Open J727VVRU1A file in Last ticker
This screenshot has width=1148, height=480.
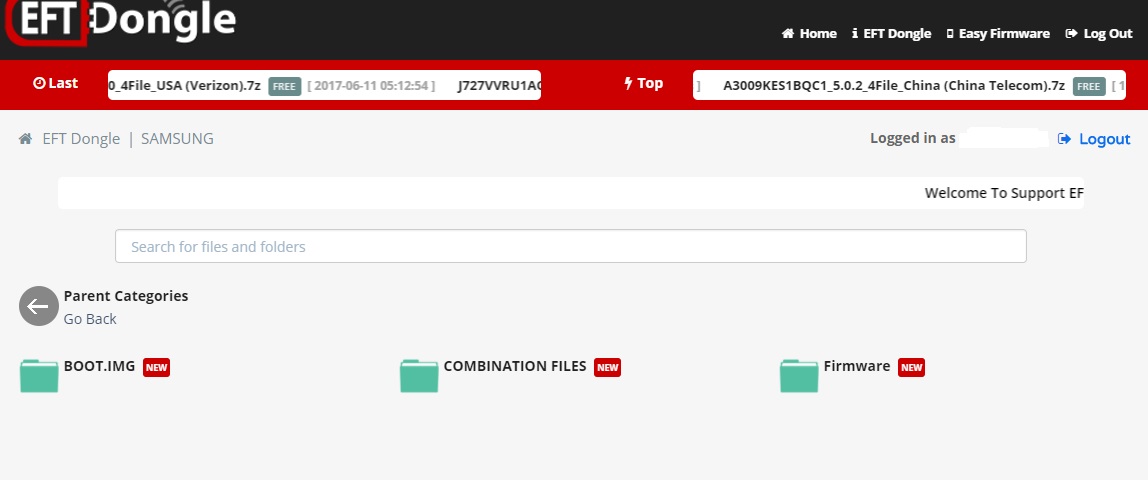click(x=499, y=86)
